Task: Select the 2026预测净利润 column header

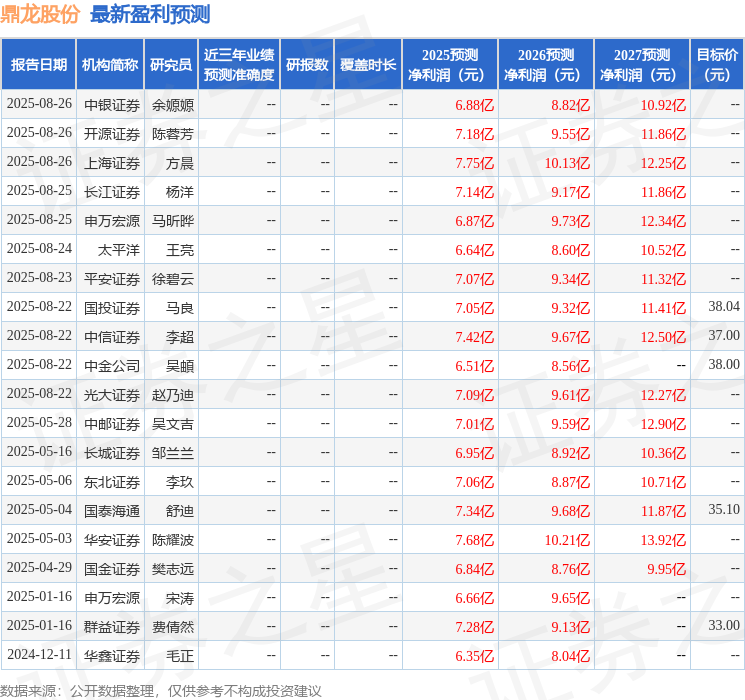Action: tap(546, 65)
